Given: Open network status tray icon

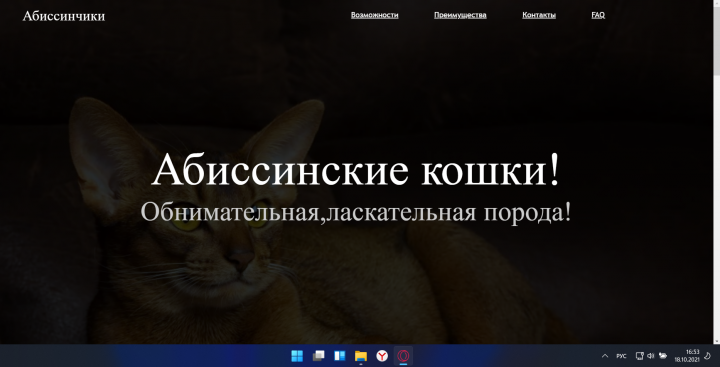Looking at the screenshot, I should point(640,356).
